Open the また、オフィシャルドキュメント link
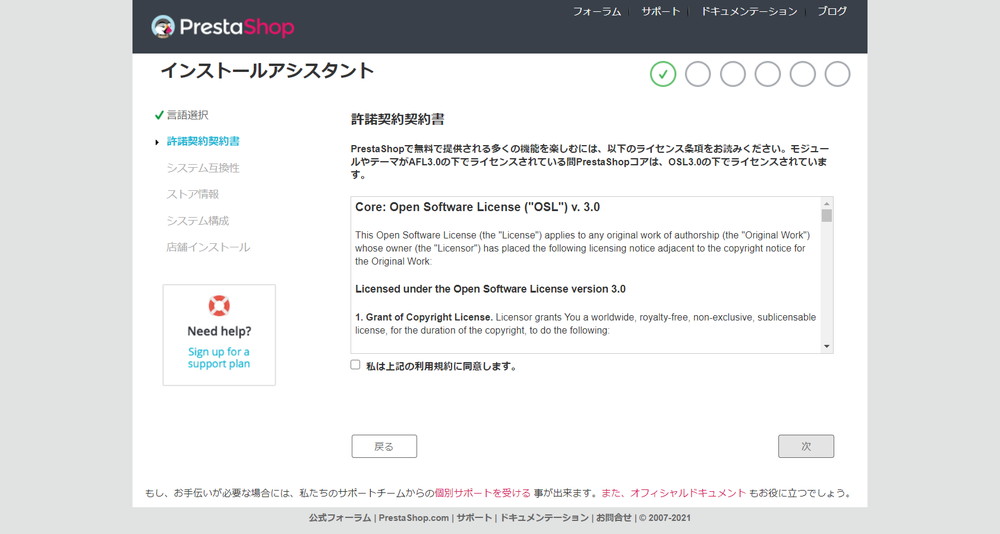Image resolution: width=1000 pixels, height=534 pixels. [673, 493]
